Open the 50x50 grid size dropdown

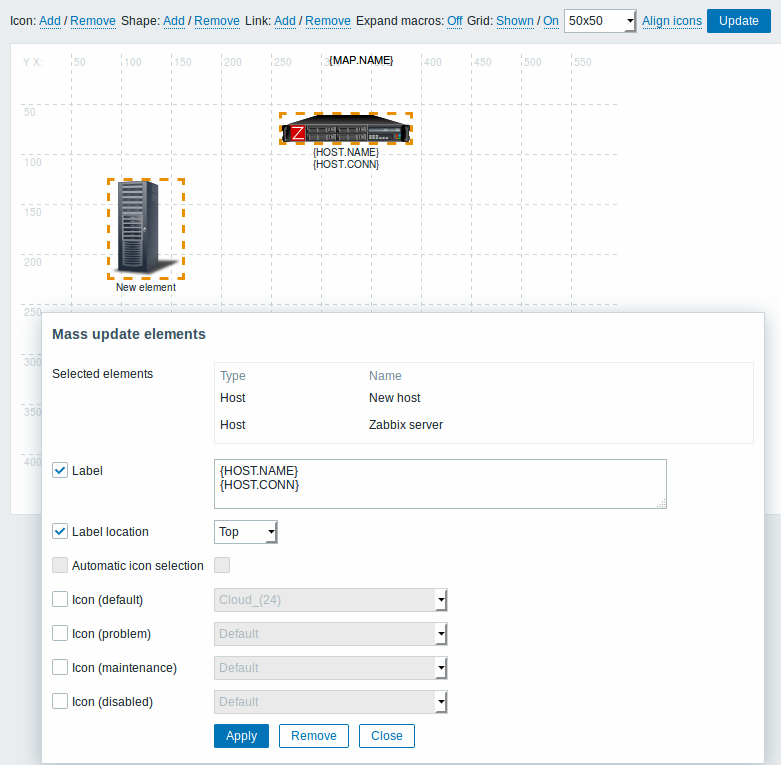pos(600,21)
